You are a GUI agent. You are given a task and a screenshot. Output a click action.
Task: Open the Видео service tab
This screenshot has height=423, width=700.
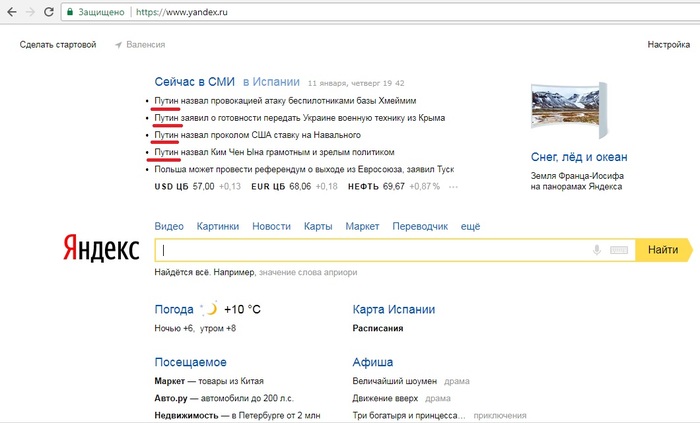point(169,226)
